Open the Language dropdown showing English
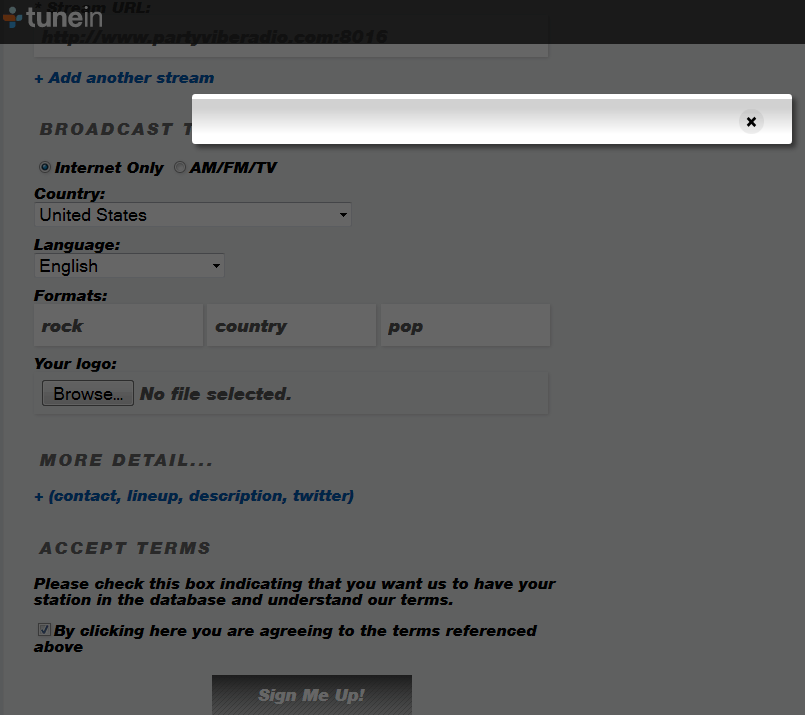 (x=129, y=266)
